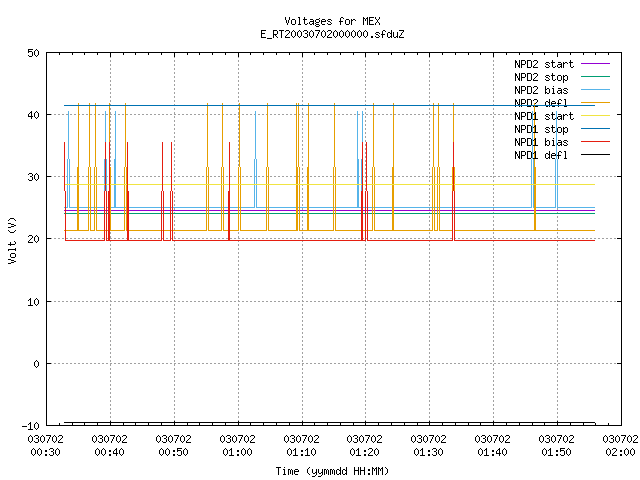Click the x-axis tick label 01:20
Screen dimensions: 640x480
click(x=364, y=452)
